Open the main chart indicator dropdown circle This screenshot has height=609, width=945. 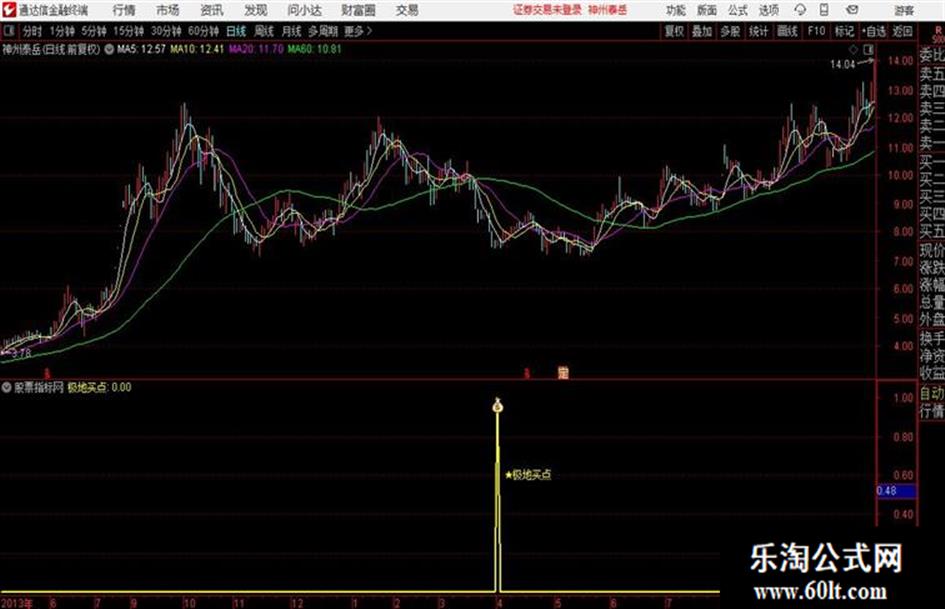109,49
